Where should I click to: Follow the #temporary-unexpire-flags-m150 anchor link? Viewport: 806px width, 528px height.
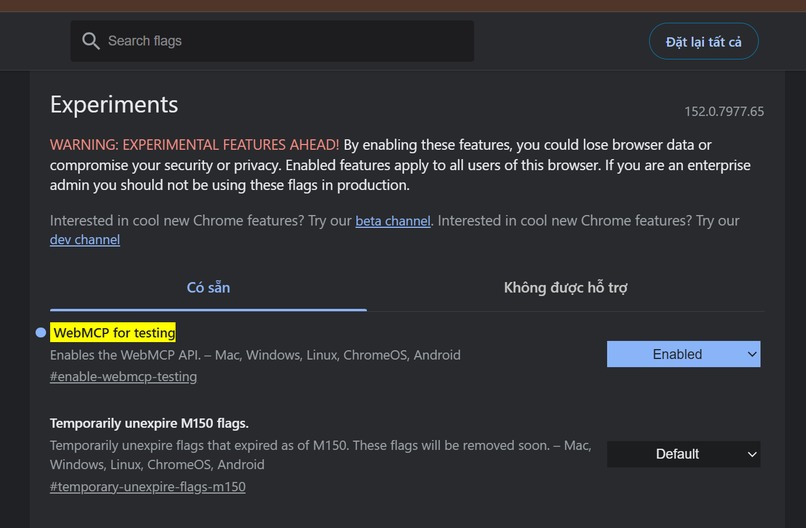coord(148,487)
